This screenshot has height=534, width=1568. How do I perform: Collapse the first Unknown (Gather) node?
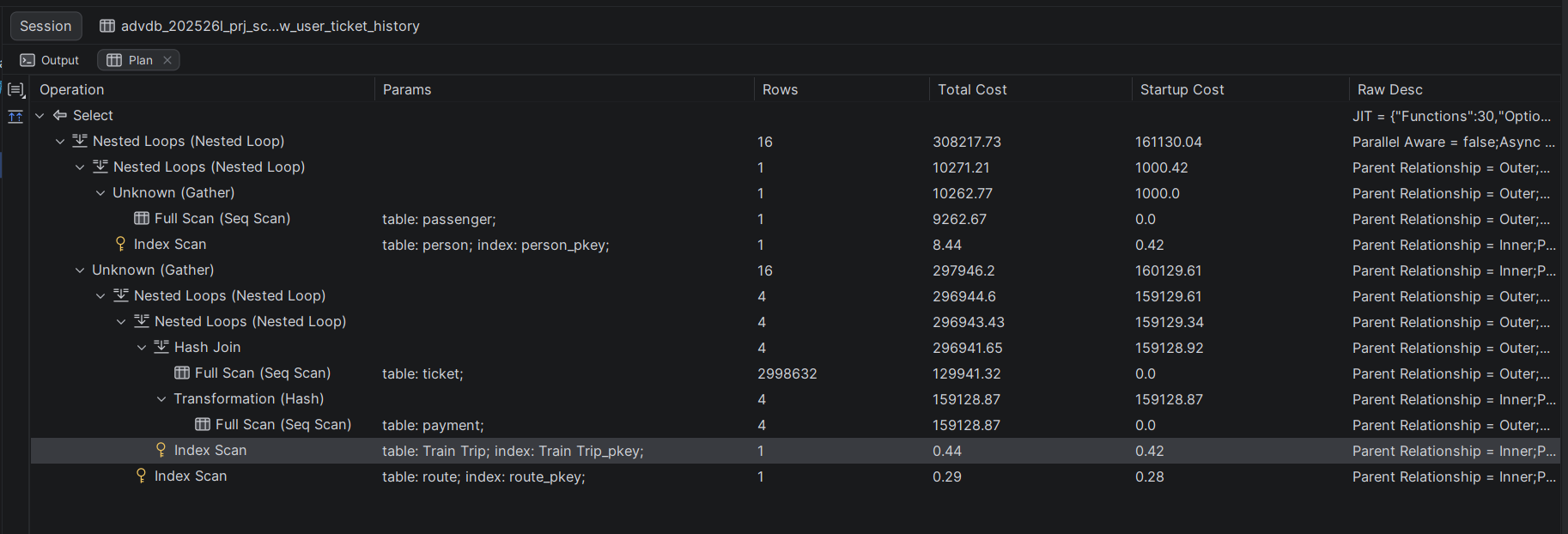[100, 192]
